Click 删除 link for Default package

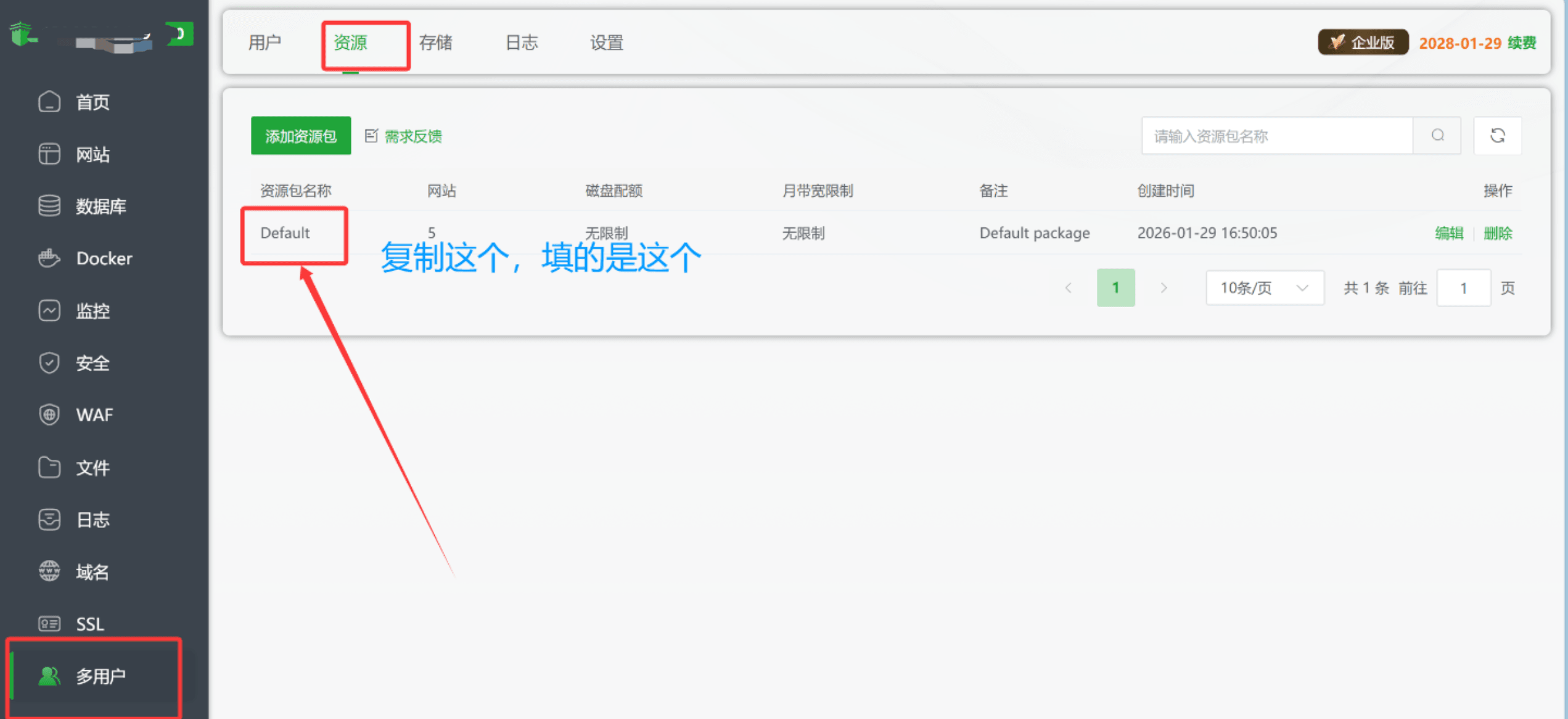pyautogui.click(x=1498, y=233)
